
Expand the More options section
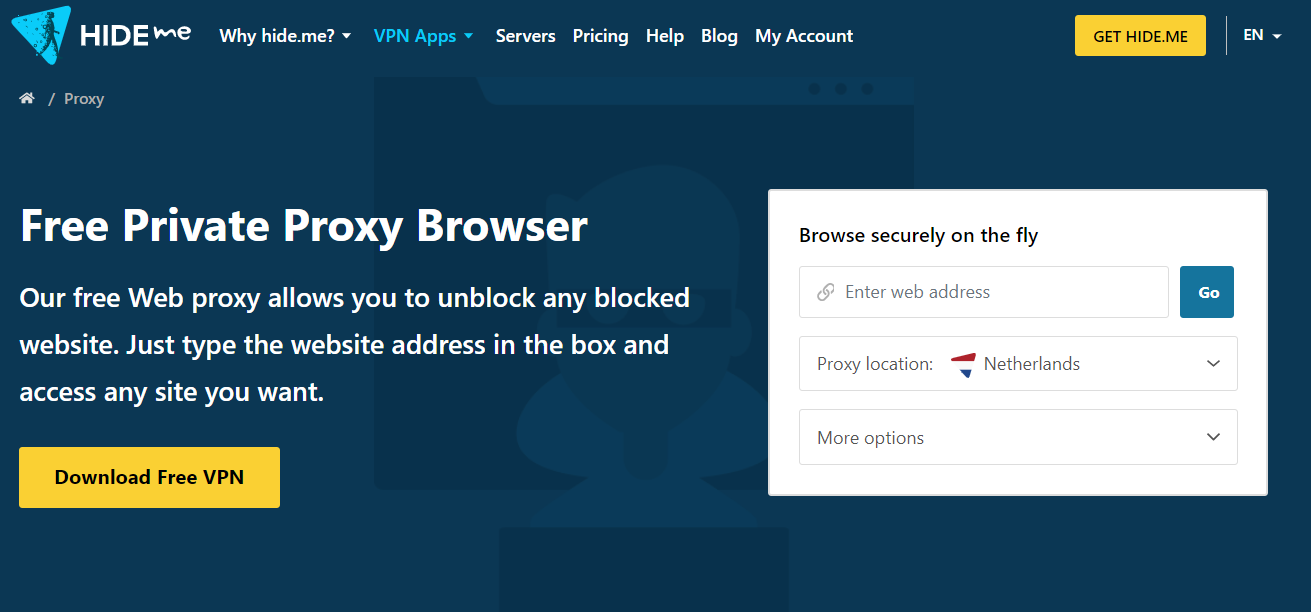(x=1017, y=437)
